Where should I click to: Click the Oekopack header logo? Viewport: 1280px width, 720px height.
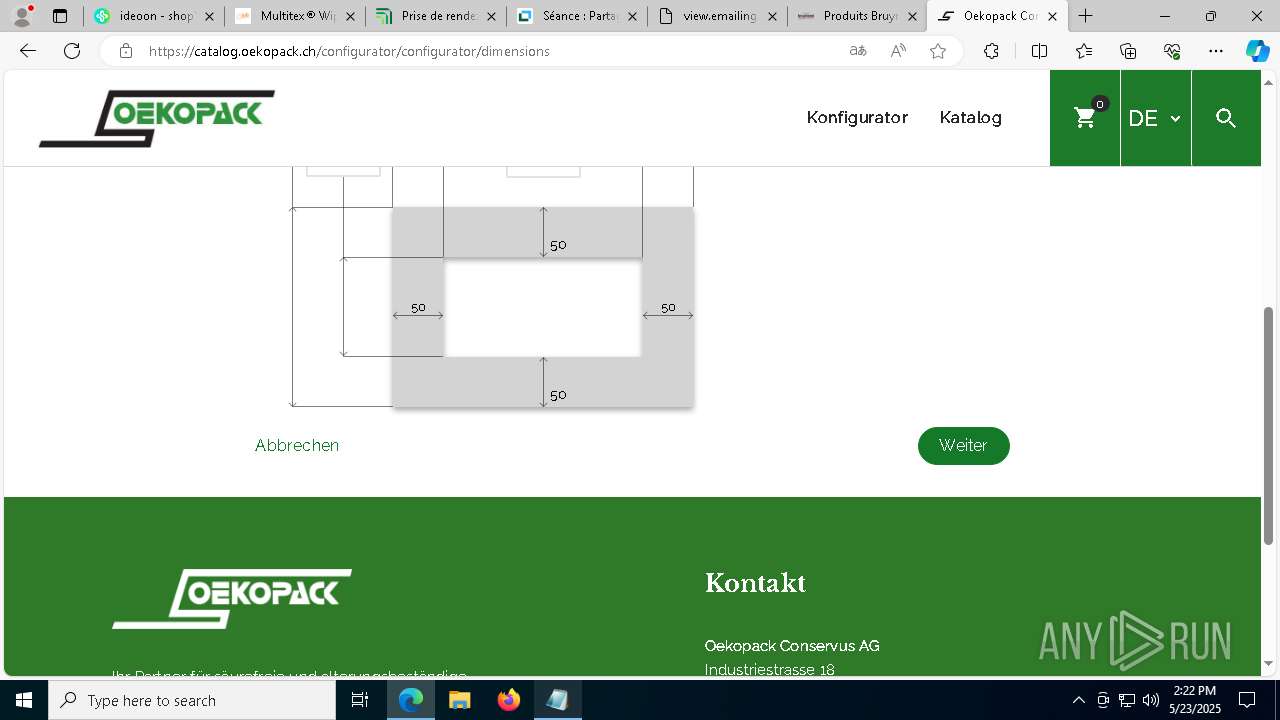pyautogui.click(x=157, y=118)
